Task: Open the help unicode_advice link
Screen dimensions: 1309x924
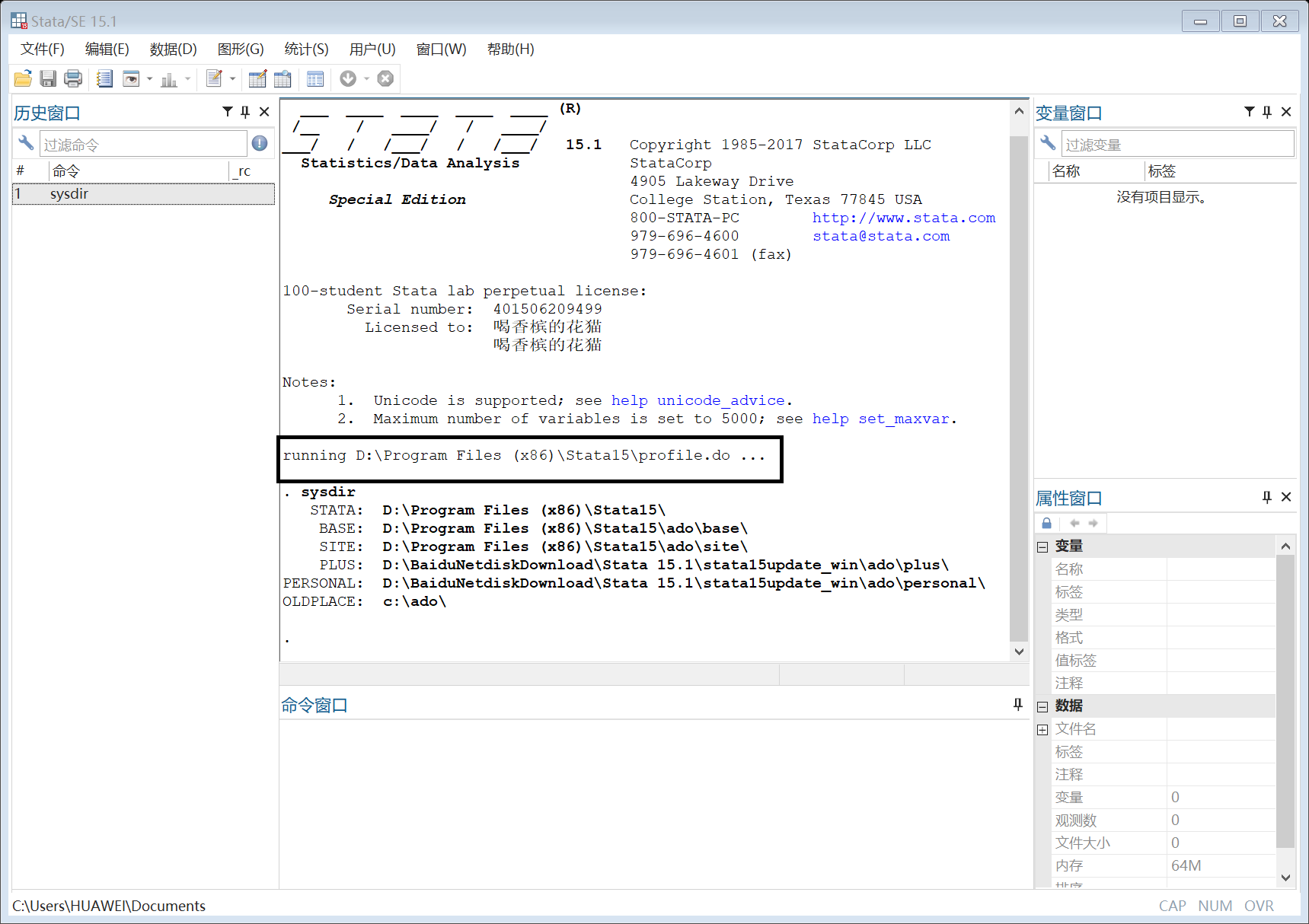Action: click(x=698, y=400)
